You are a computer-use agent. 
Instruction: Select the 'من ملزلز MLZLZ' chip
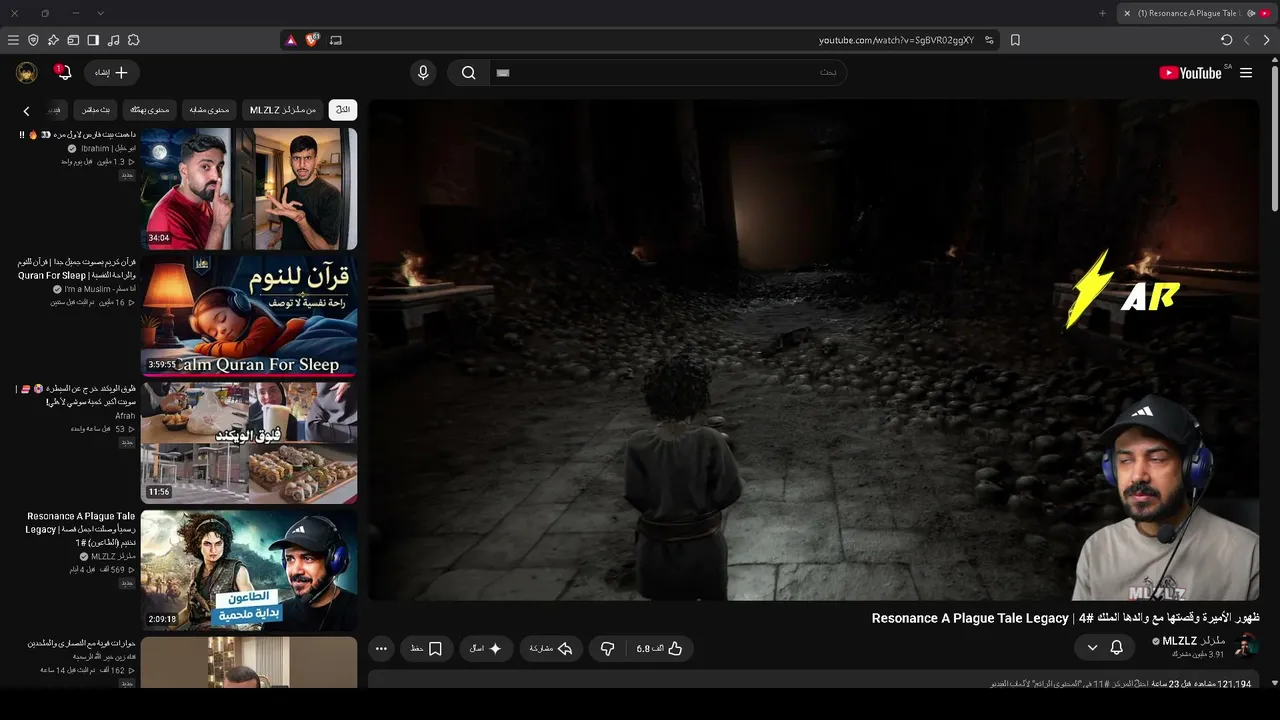click(283, 110)
